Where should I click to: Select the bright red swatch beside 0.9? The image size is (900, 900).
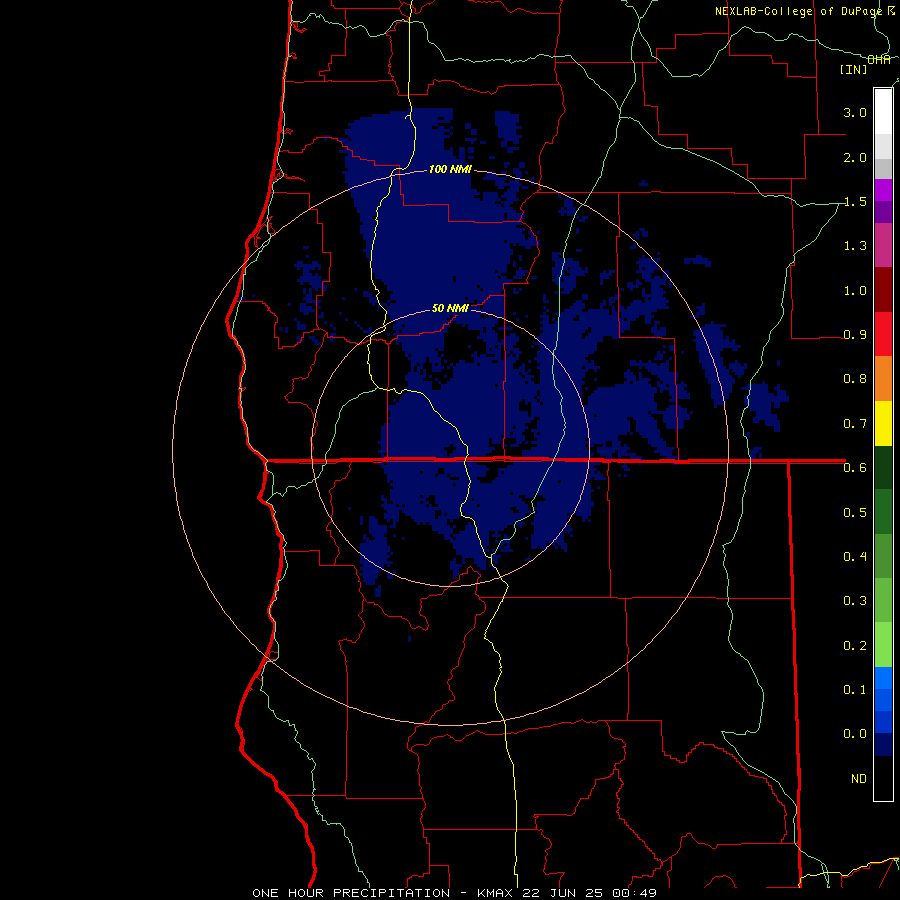coord(883,334)
